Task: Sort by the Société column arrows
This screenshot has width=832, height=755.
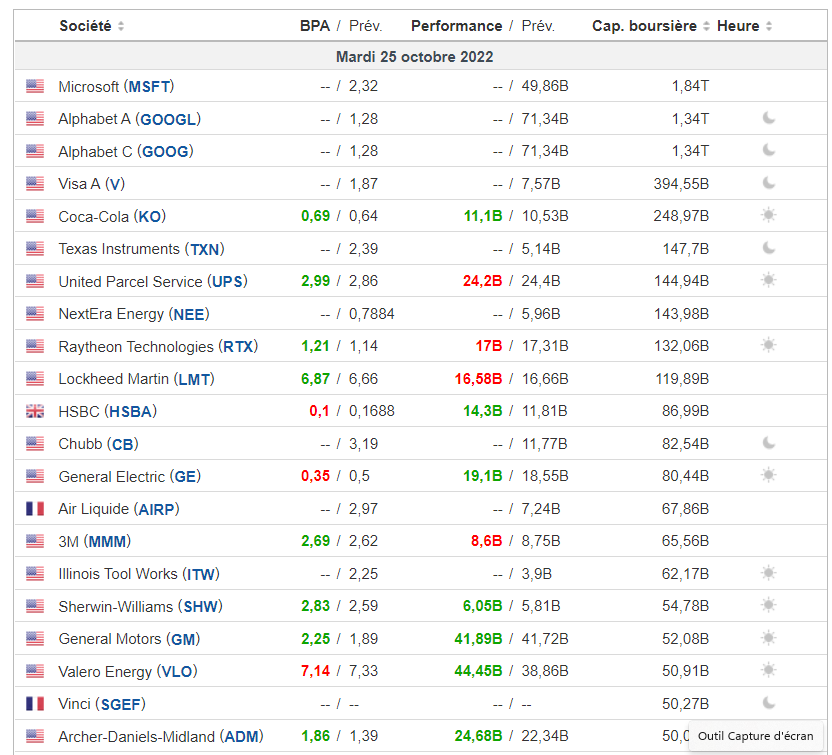Action: tap(121, 26)
